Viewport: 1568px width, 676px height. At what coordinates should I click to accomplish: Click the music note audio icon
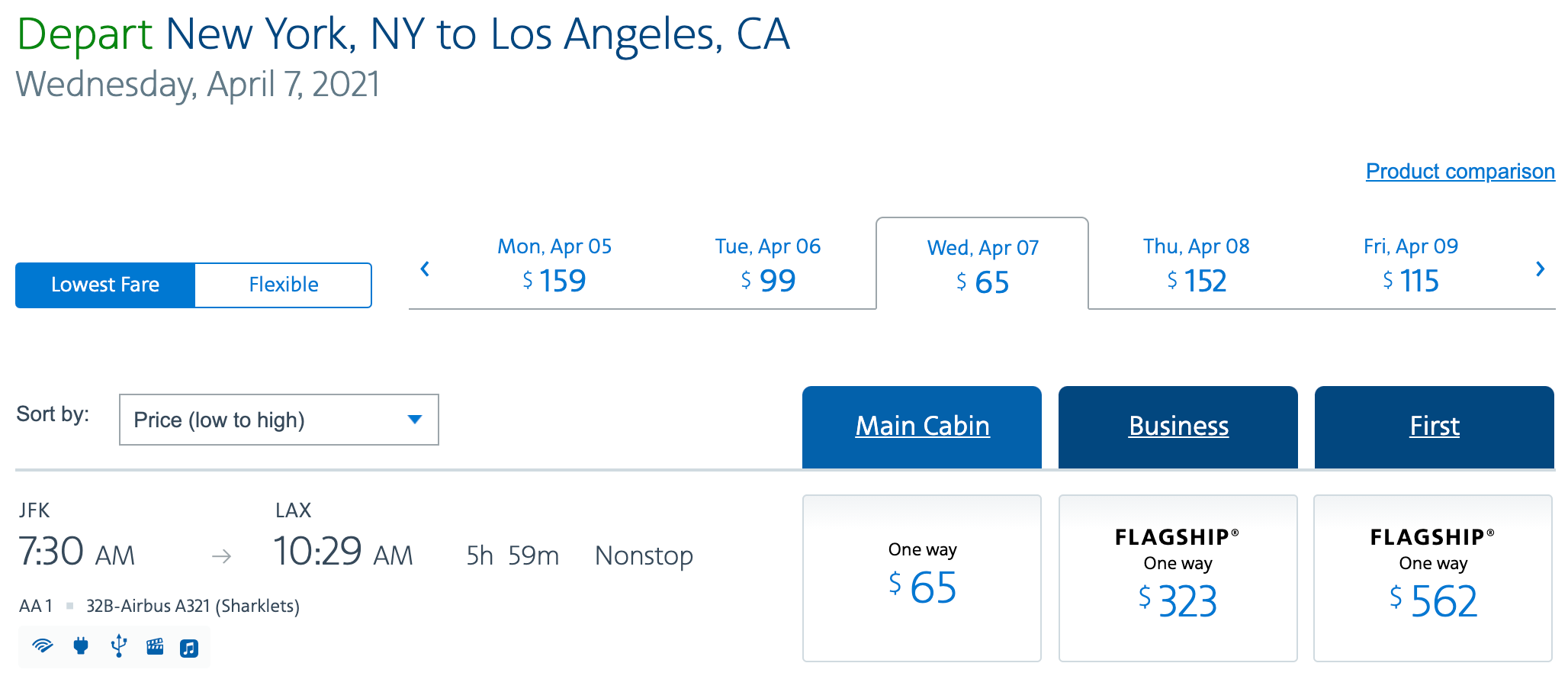(x=189, y=648)
